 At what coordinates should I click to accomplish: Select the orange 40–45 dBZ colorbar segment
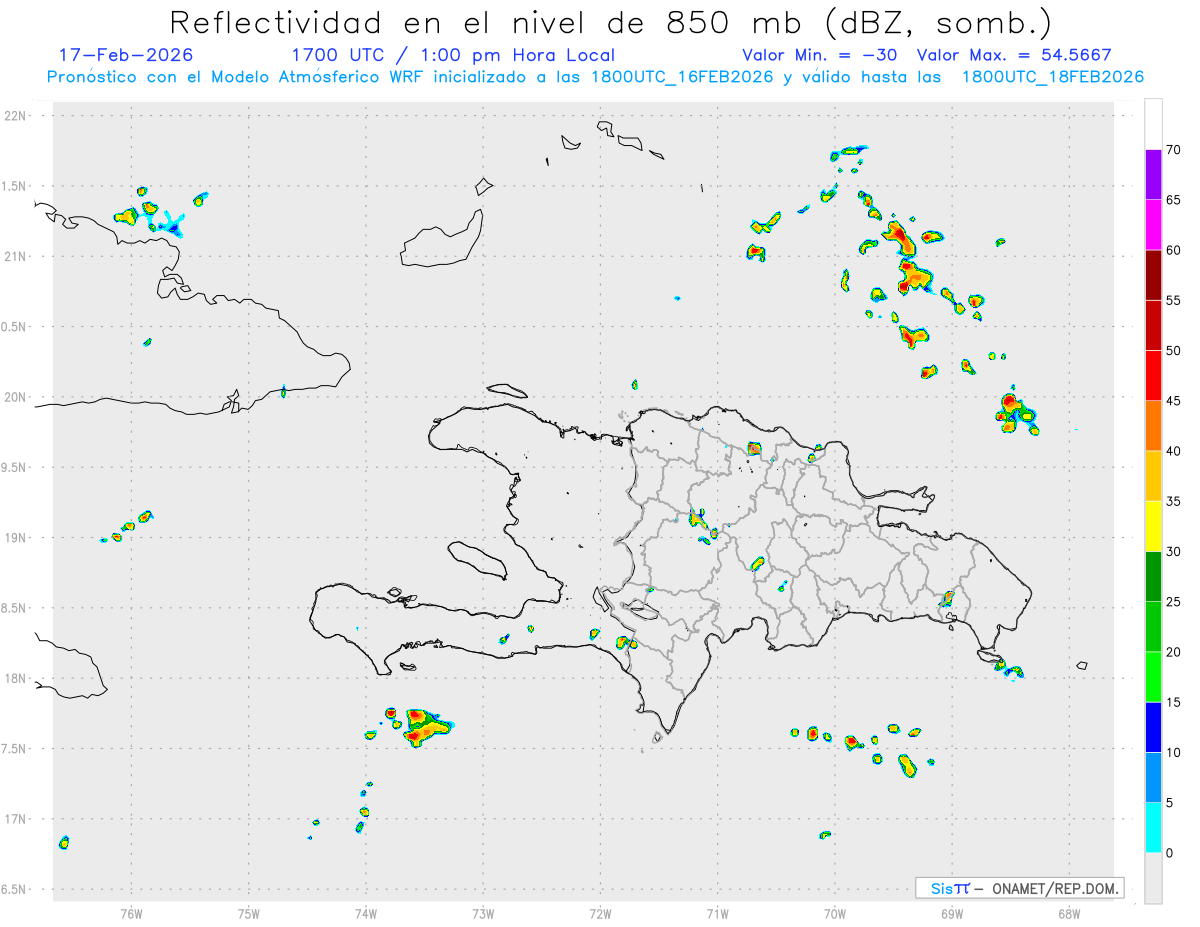[1153, 426]
